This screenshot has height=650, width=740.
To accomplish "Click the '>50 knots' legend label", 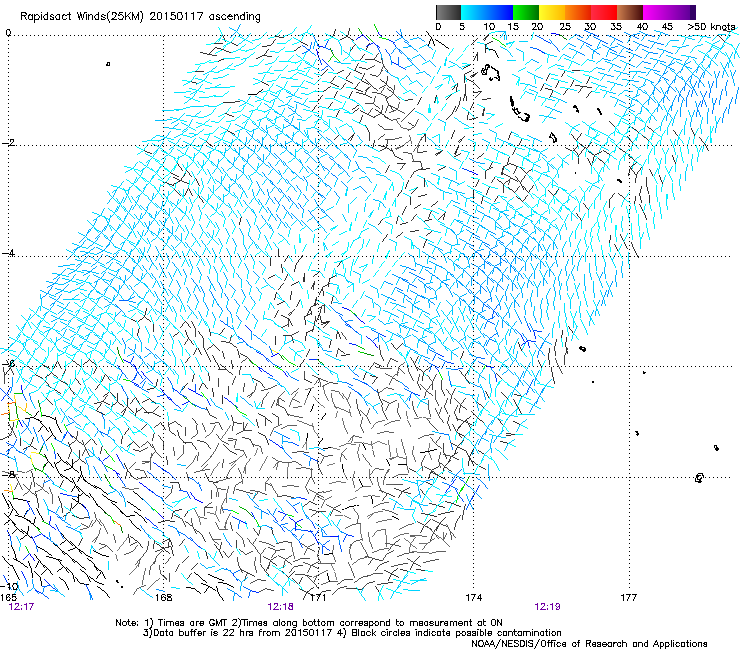I will [x=711, y=27].
